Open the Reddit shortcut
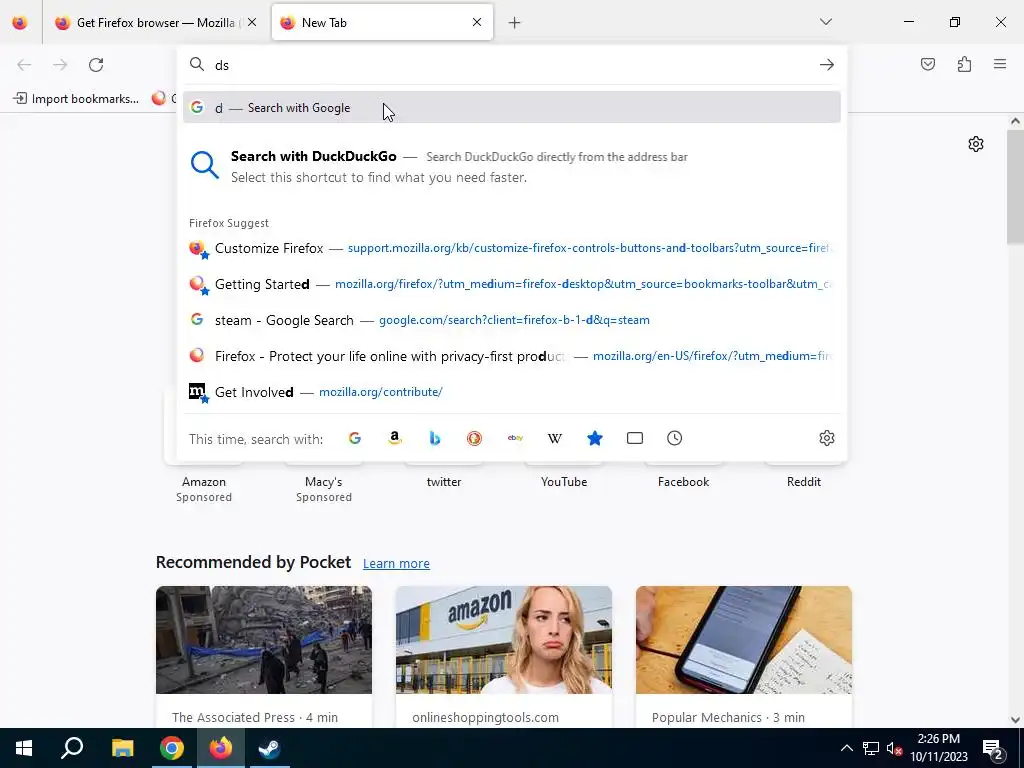 804,482
